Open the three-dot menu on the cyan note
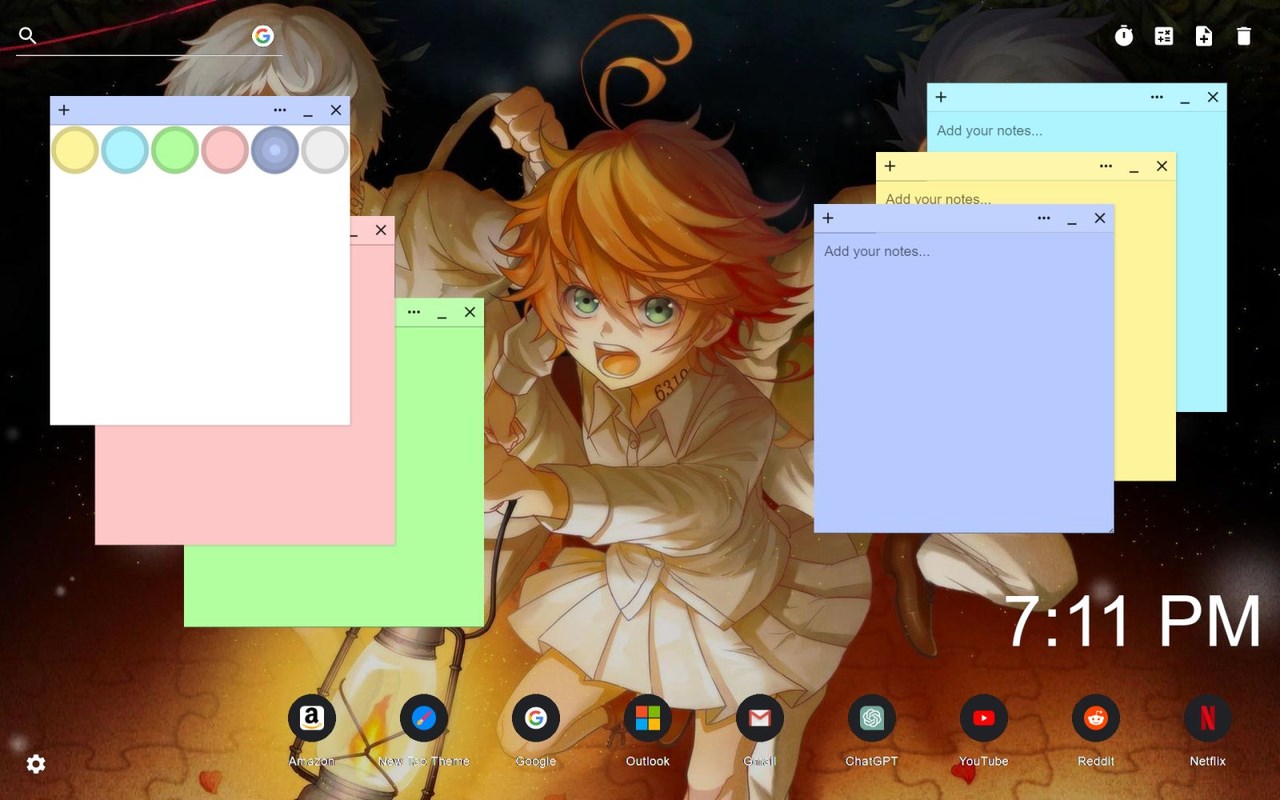 click(1157, 97)
